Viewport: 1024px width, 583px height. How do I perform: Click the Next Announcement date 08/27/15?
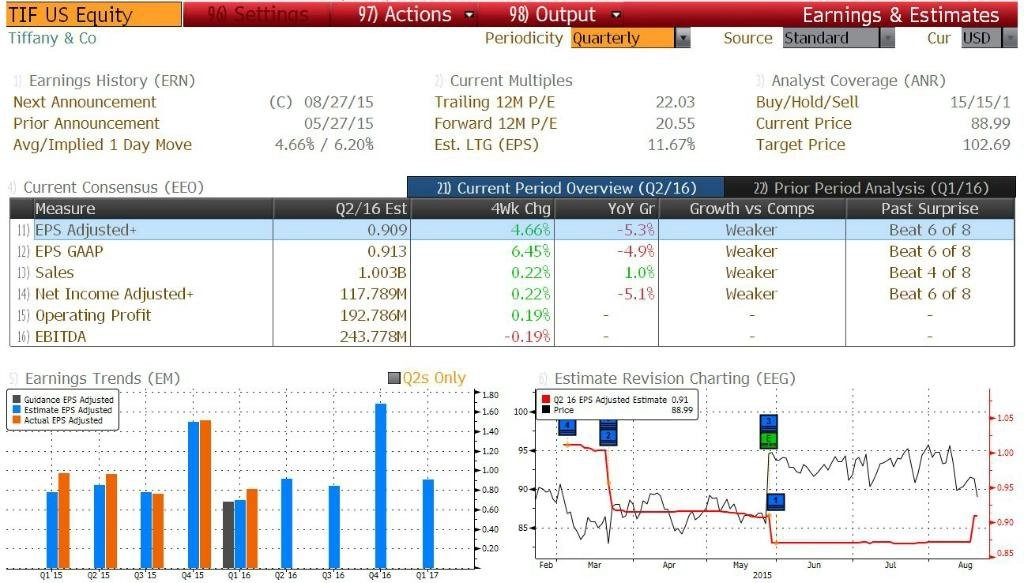pyautogui.click(x=338, y=102)
